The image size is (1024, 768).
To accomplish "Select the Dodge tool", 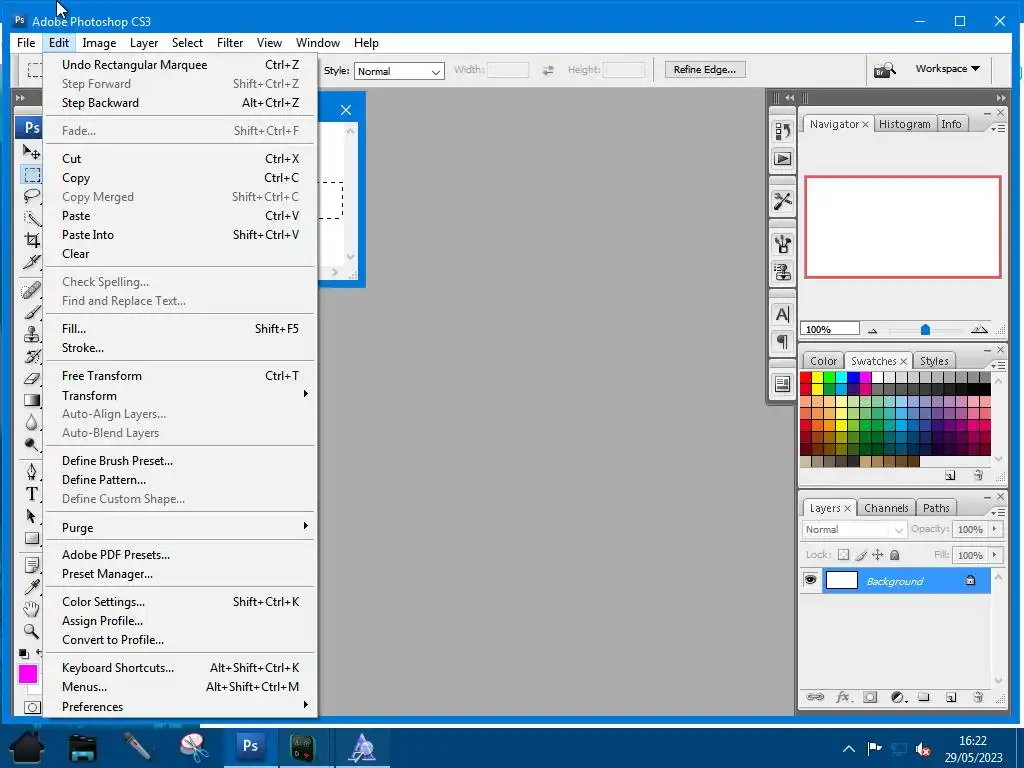I will [x=31, y=444].
